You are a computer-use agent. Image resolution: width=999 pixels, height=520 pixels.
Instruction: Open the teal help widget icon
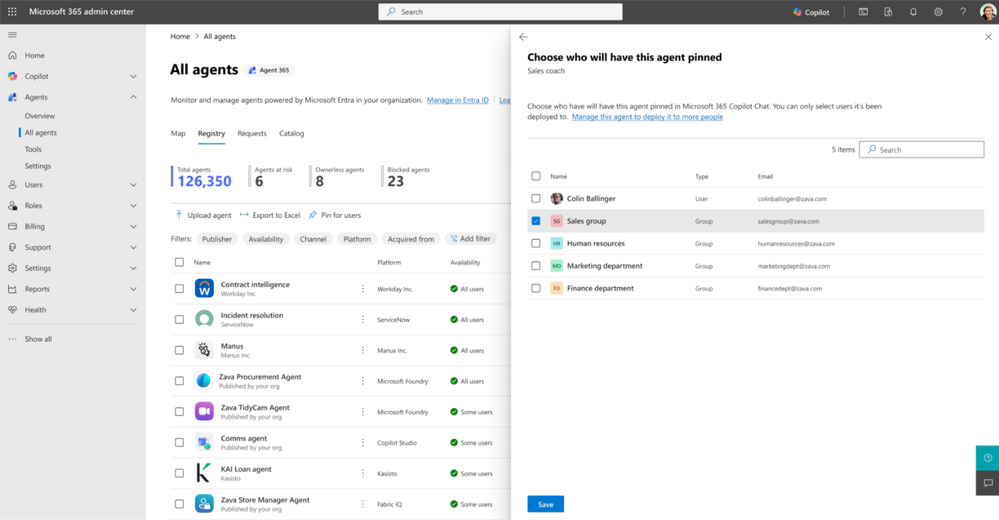point(988,458)
